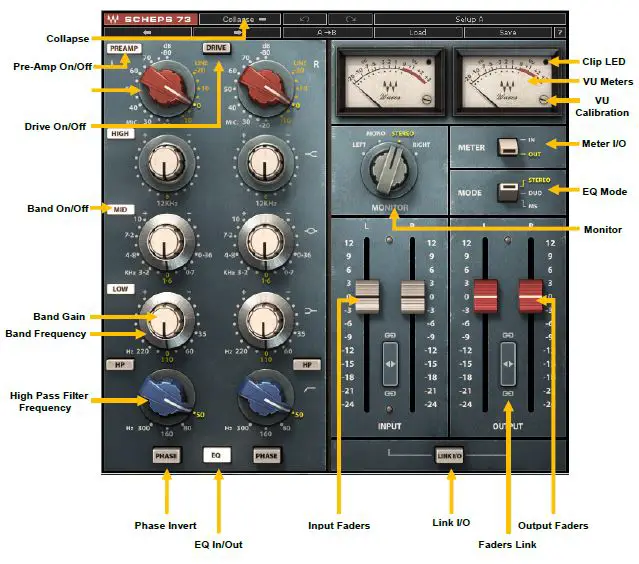Click the left VU meter display
The image size is (639, 564).
pos(390,81)
